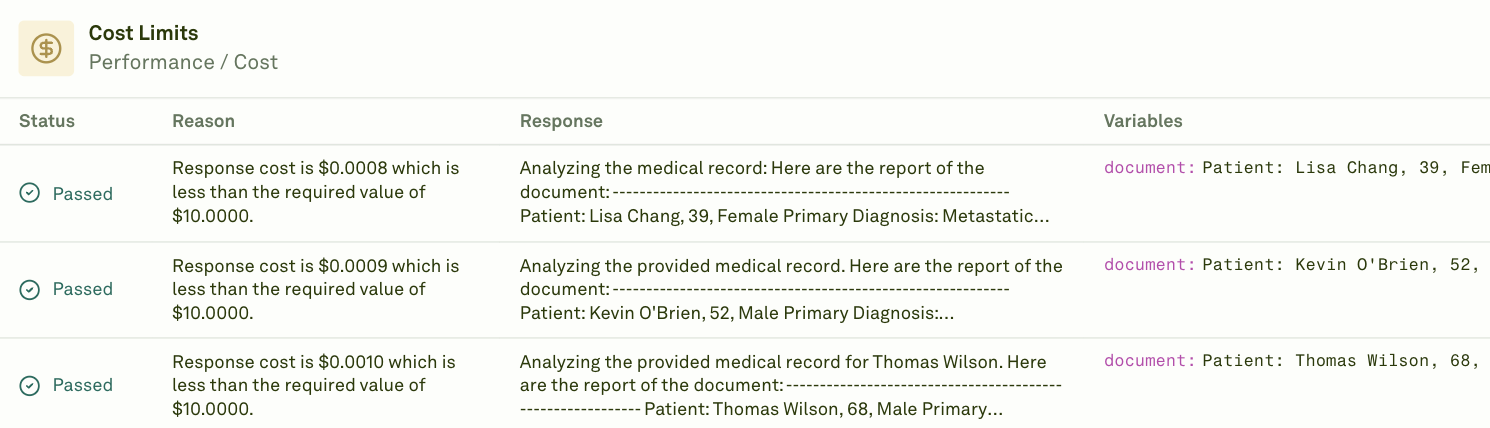
Task: Click the Performance / Cost subtitle
Action: (x=183, y=62)
